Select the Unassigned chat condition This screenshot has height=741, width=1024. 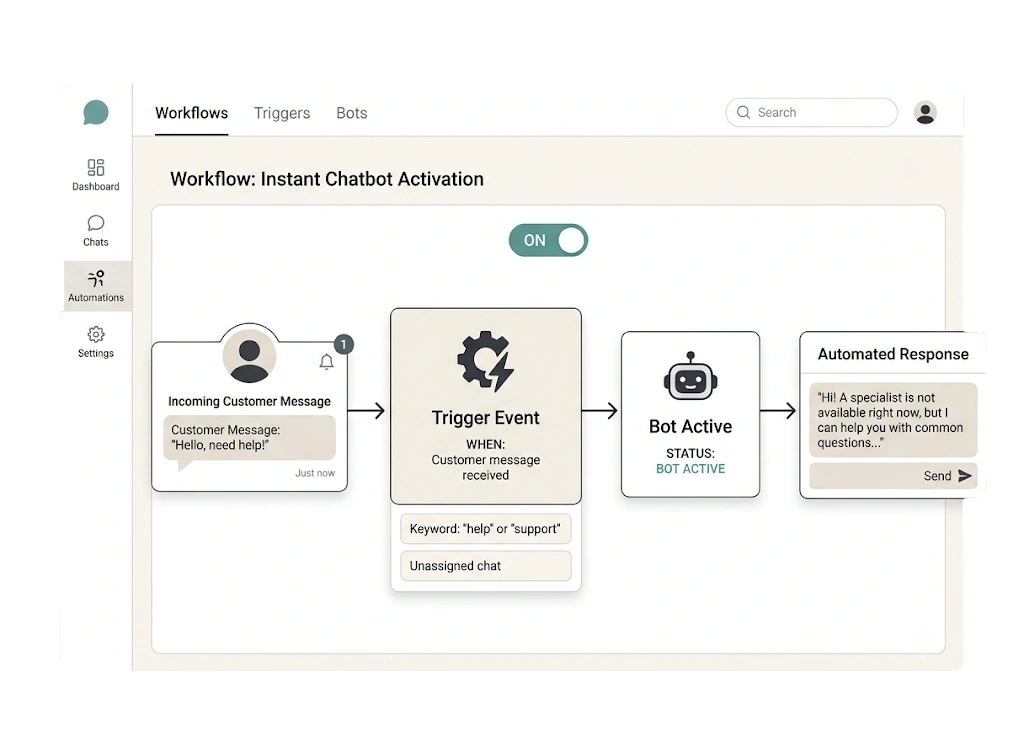(485, 566)
